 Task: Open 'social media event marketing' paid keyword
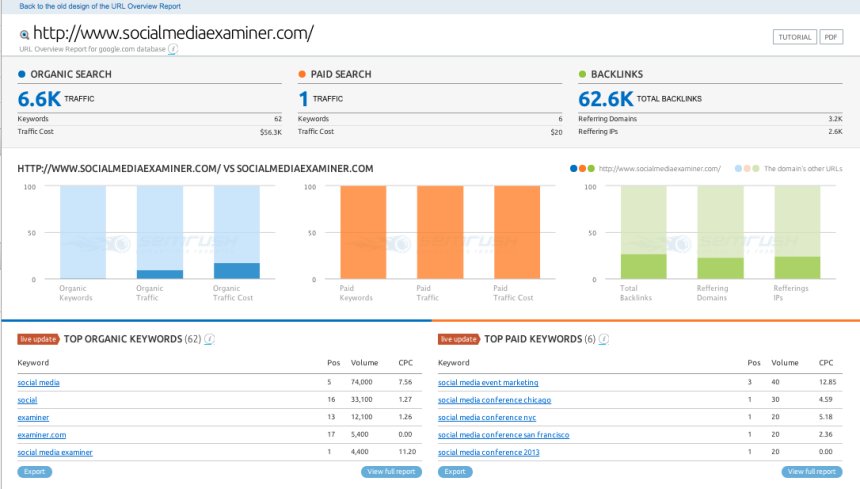pos(488,383)
